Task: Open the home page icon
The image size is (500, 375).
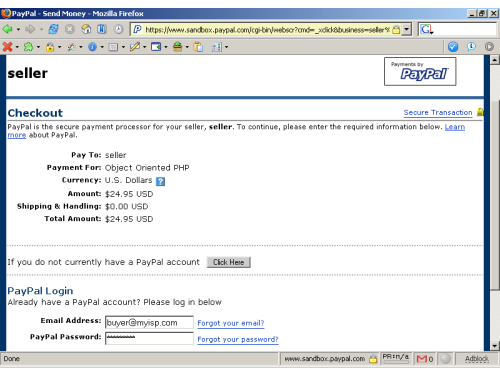Action: (x=86, y=30)
